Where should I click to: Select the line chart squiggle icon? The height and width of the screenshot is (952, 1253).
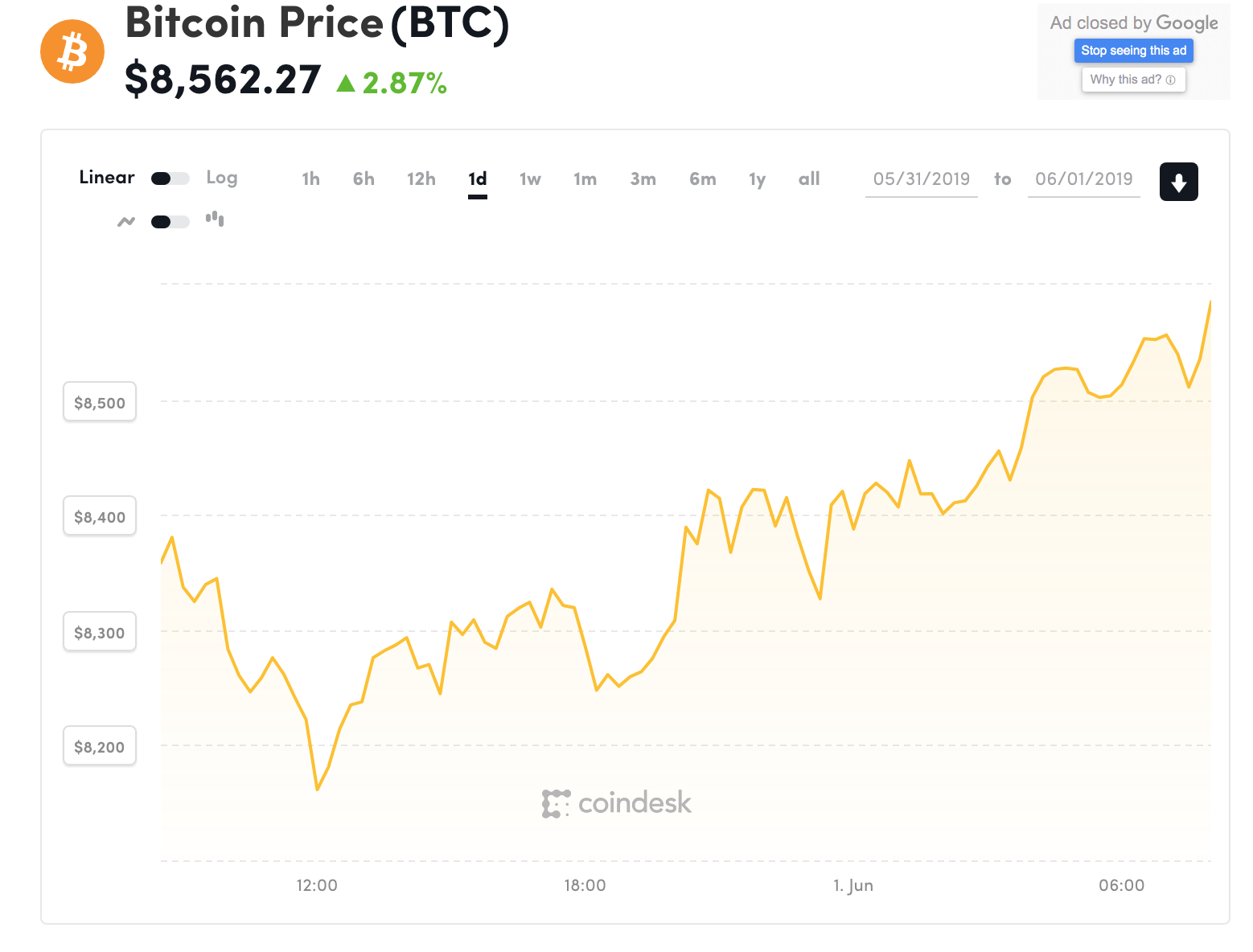pos(125,220)
